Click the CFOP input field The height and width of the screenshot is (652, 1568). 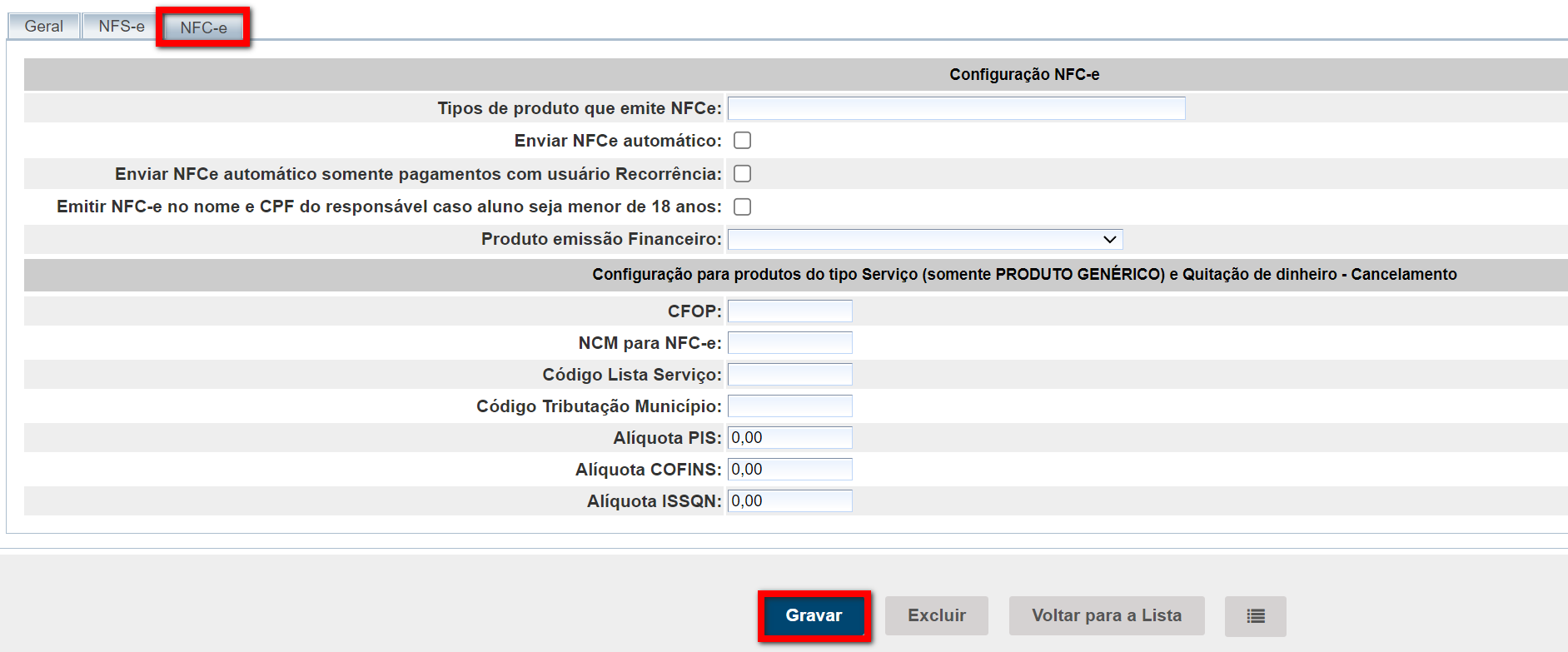(789, 311)
